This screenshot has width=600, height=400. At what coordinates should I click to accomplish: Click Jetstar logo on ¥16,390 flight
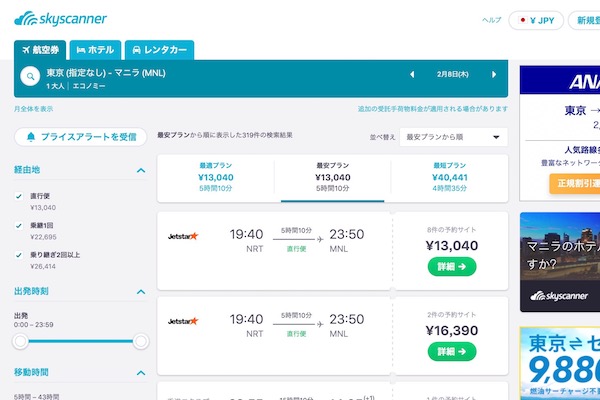coord(183,321)
